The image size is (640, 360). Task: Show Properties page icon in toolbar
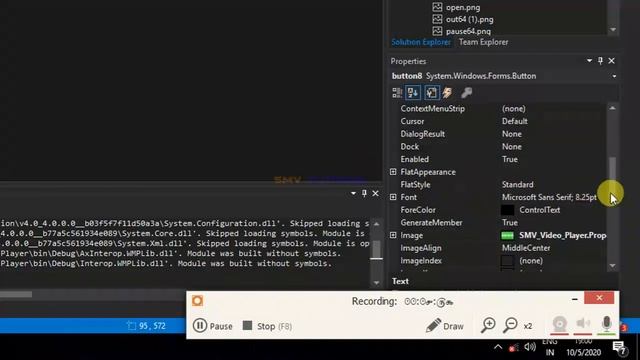(x=431, y=93)
